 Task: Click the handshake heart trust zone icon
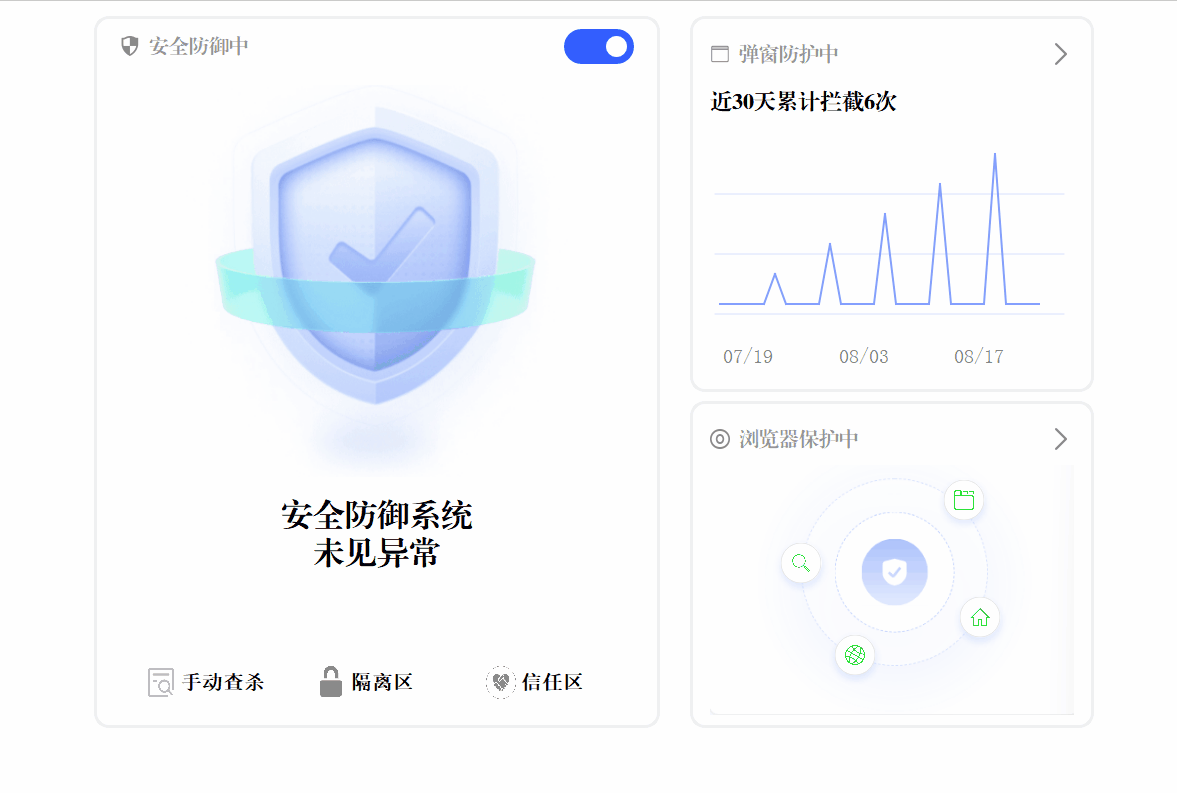tap(500, 682)
